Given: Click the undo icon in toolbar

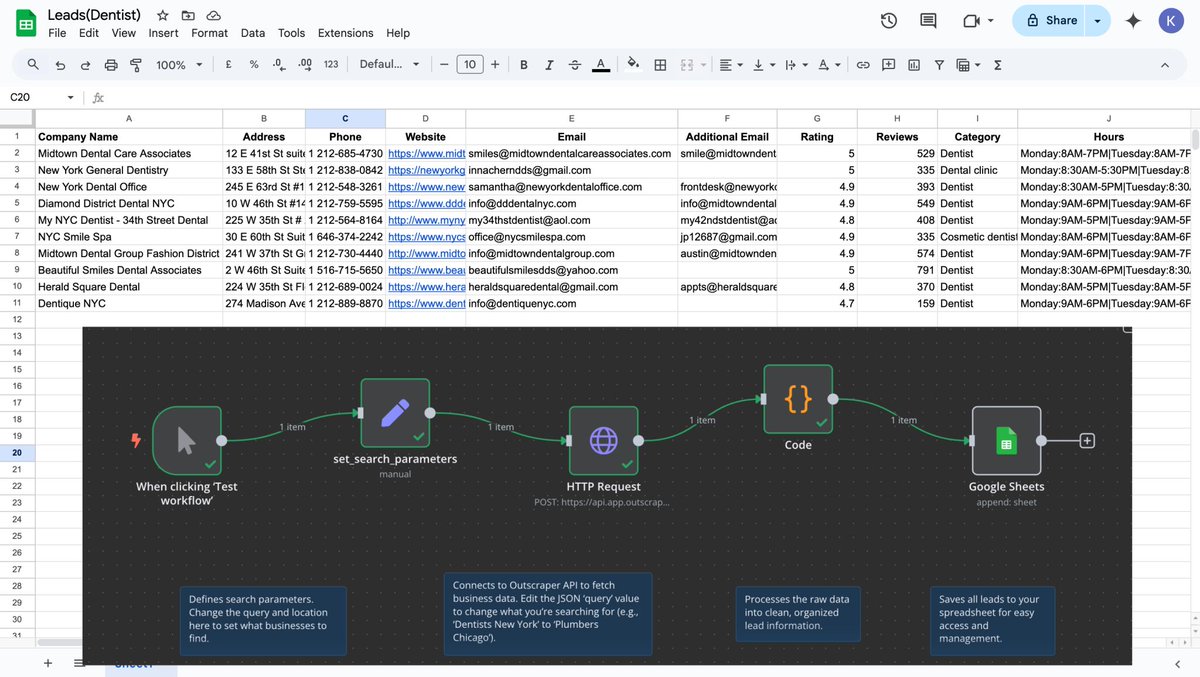Looking at the screenshot, I should (x=60, y=65).
